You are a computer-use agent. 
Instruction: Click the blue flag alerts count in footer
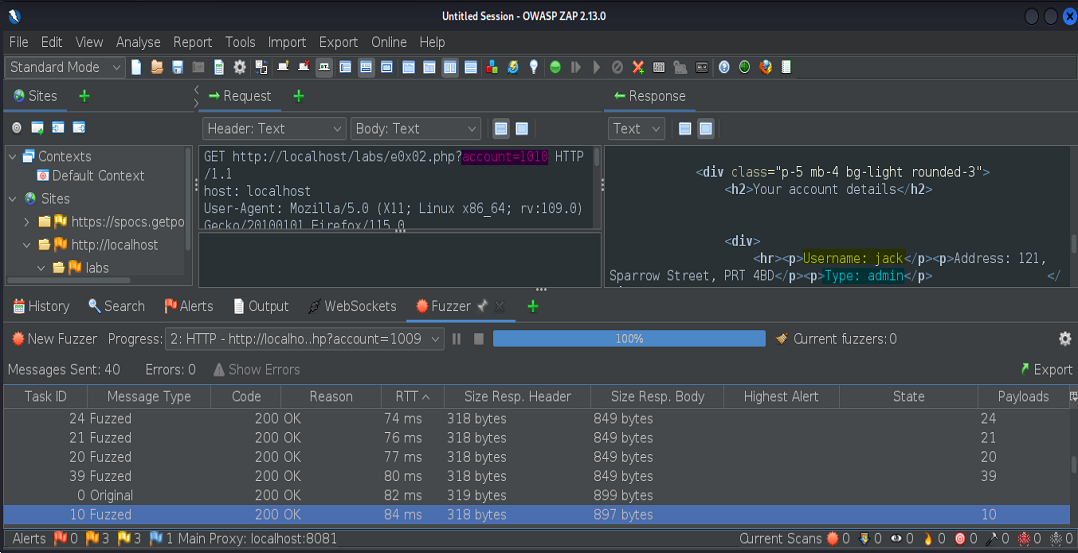pos(162,539)
